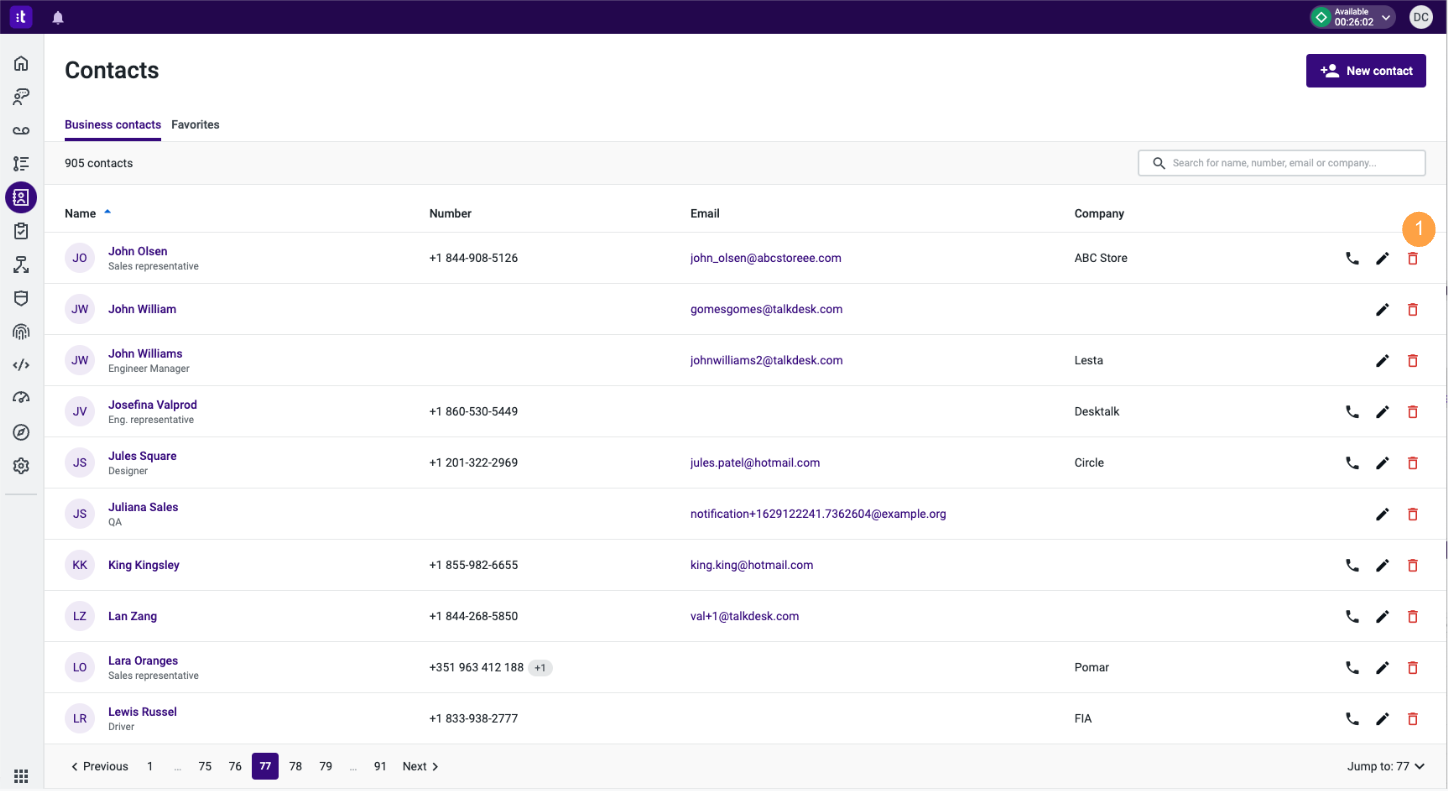The image size is (1448, 791).
Task: Open the settings gear in the sidebar
Action: (x=21, y=465)
